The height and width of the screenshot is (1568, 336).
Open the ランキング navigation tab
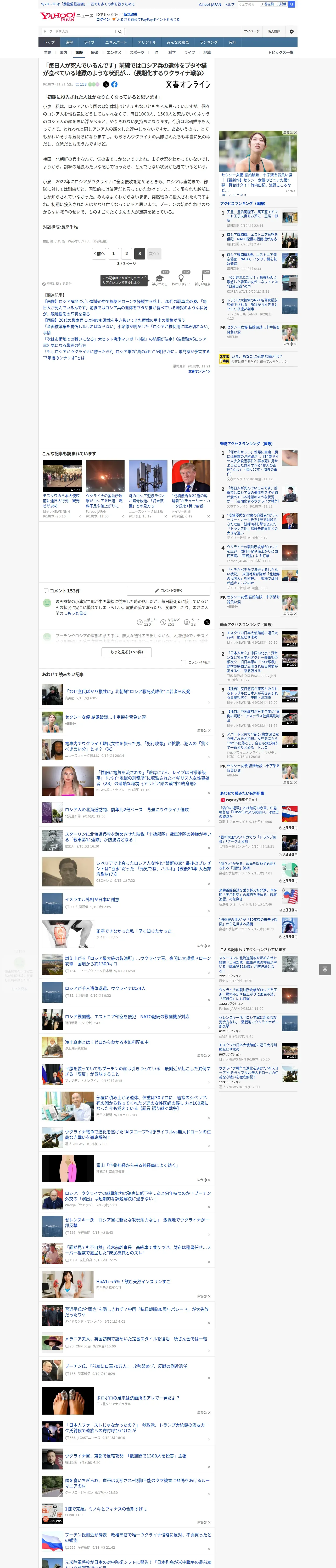(209, 42)
